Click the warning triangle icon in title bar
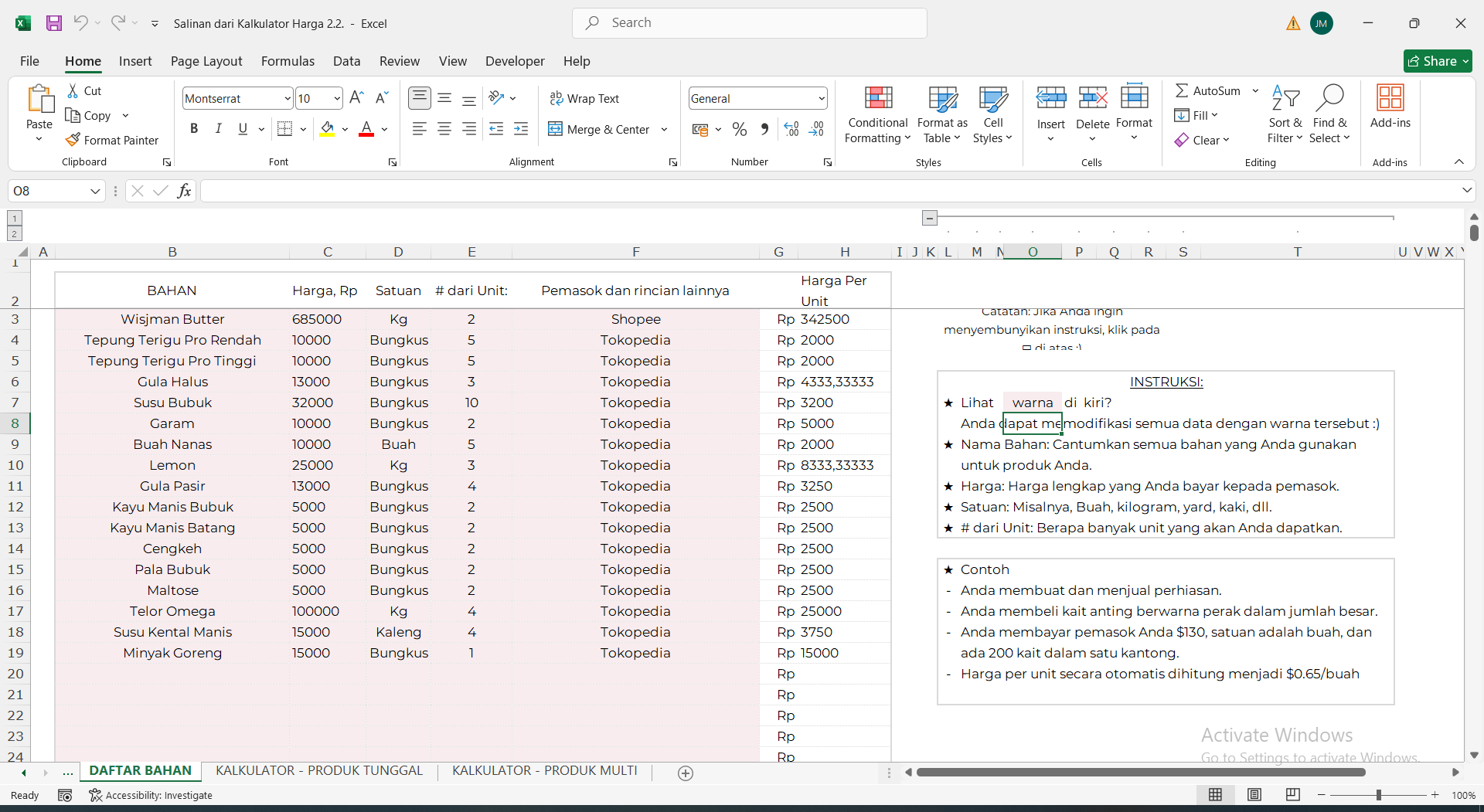Viewport: 1484px width, 812px height. point(1293,23)
